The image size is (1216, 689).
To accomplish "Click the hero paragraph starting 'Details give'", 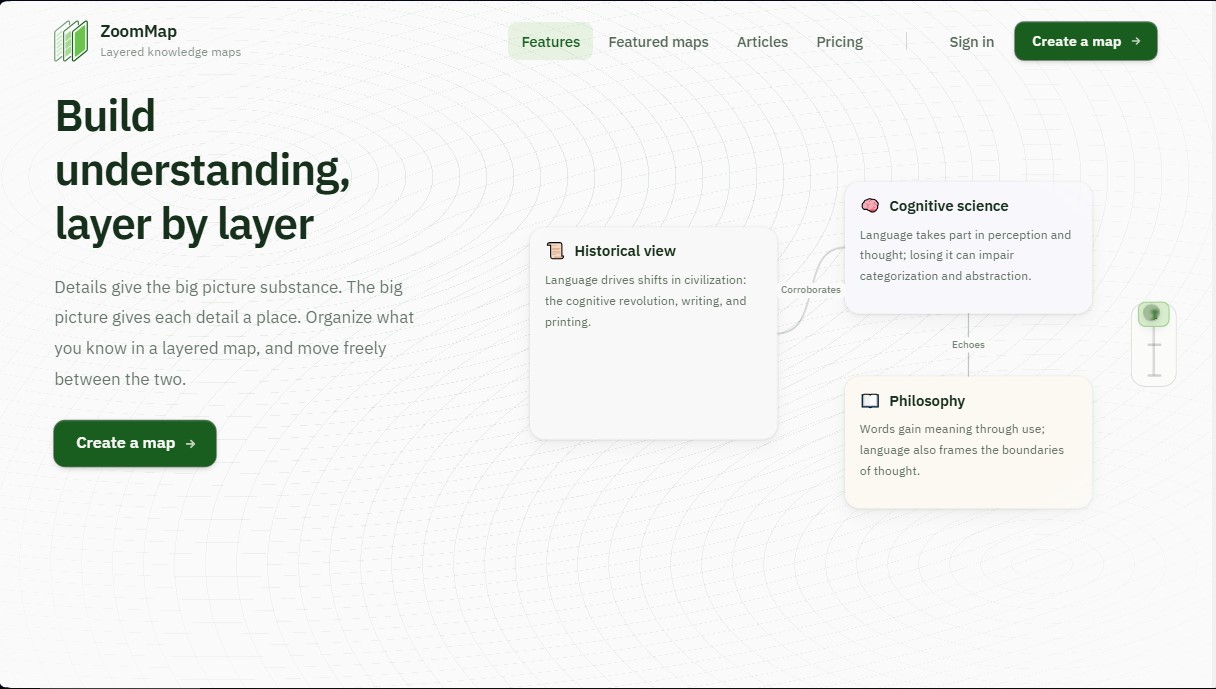I will (x=234, y=333).
